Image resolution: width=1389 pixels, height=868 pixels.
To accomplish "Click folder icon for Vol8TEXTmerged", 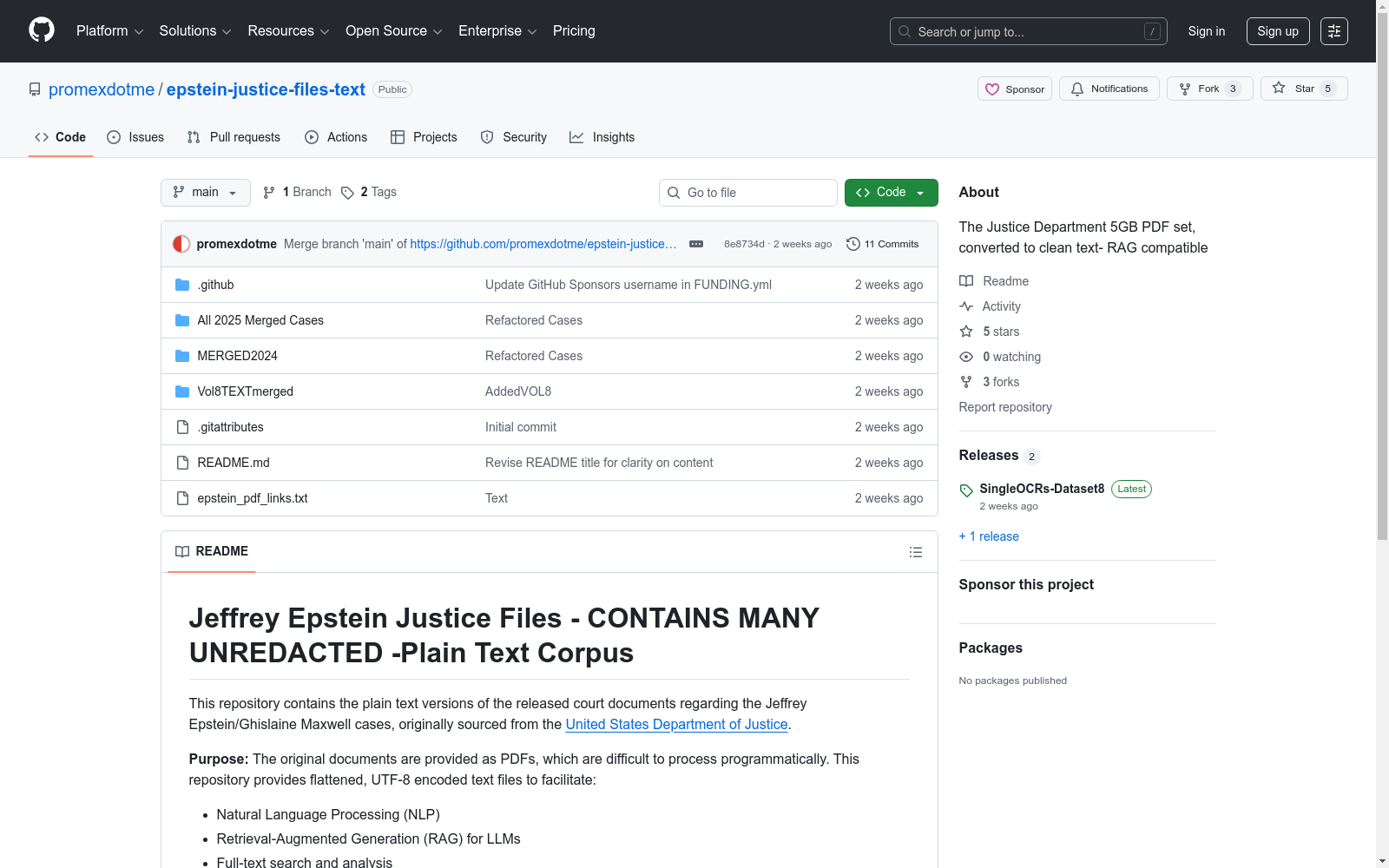I will [182, 391].
